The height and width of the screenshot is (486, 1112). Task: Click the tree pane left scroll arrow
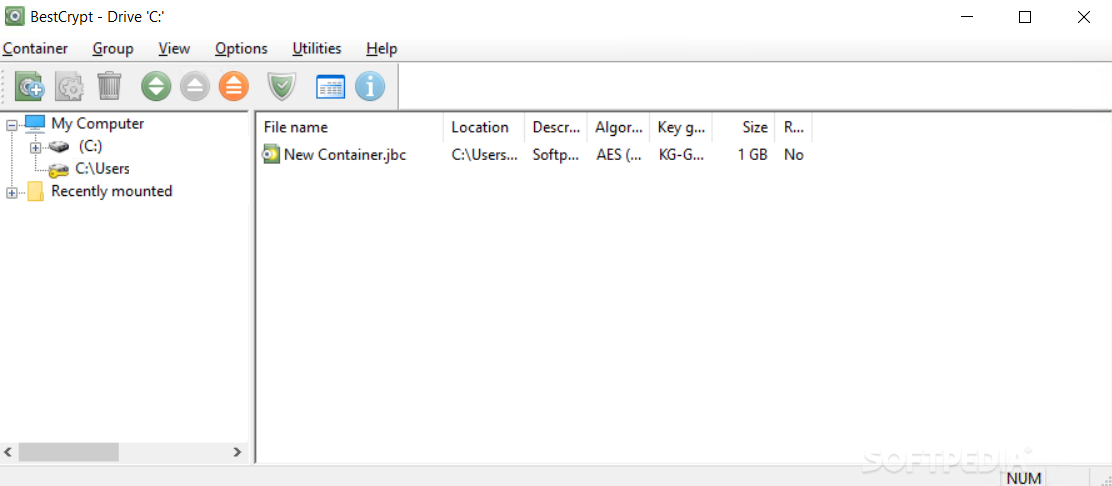(x=9, y=451)
